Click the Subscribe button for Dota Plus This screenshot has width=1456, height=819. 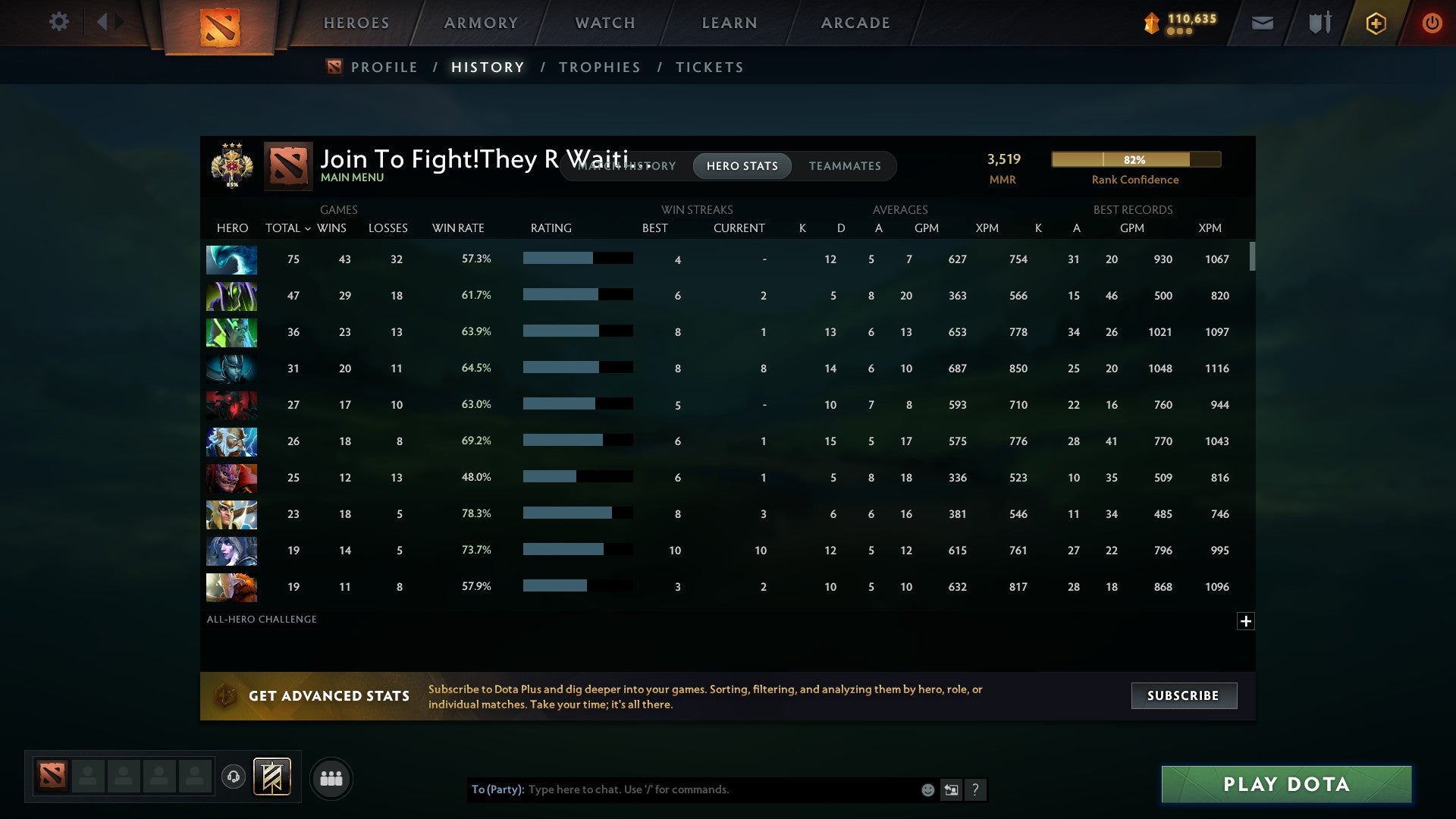point(1183,695)
